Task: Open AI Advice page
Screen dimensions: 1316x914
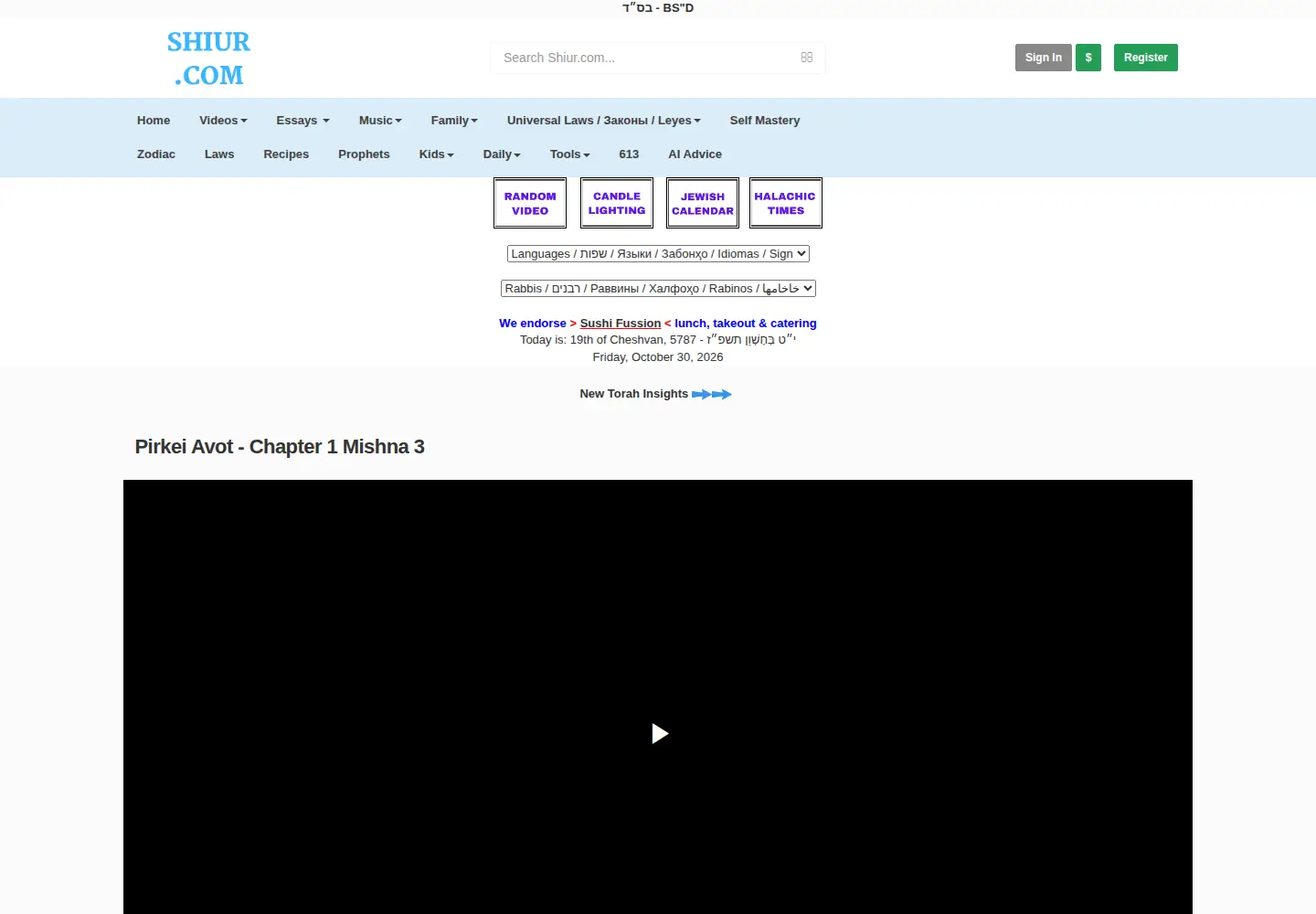Action: (x=695, y=154)
